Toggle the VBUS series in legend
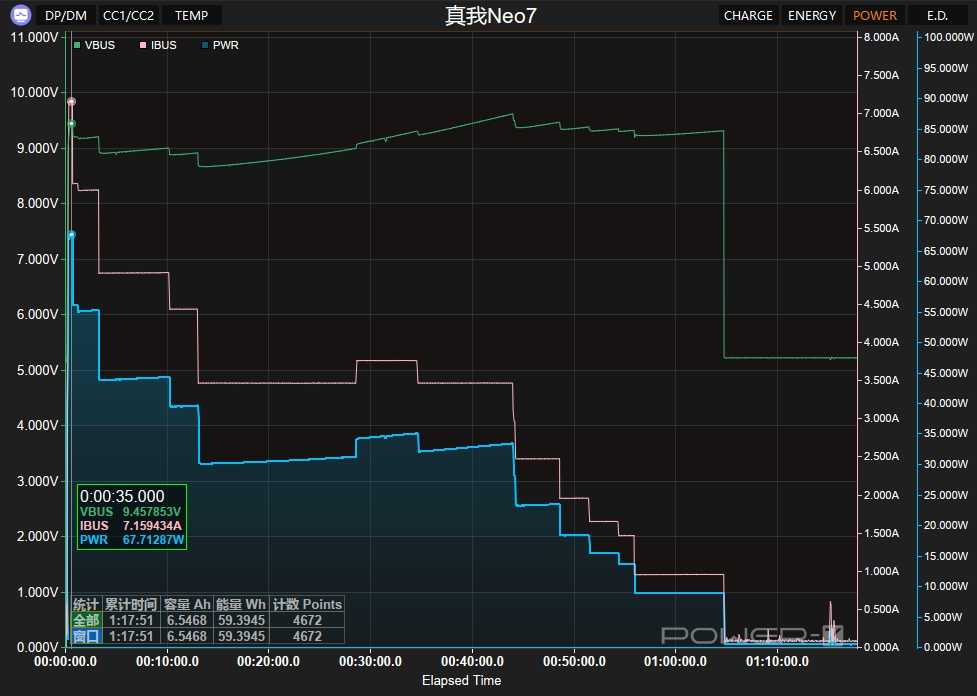Image resolution: width=977 pixels, height=696 pixels. [x=94, y=45]
